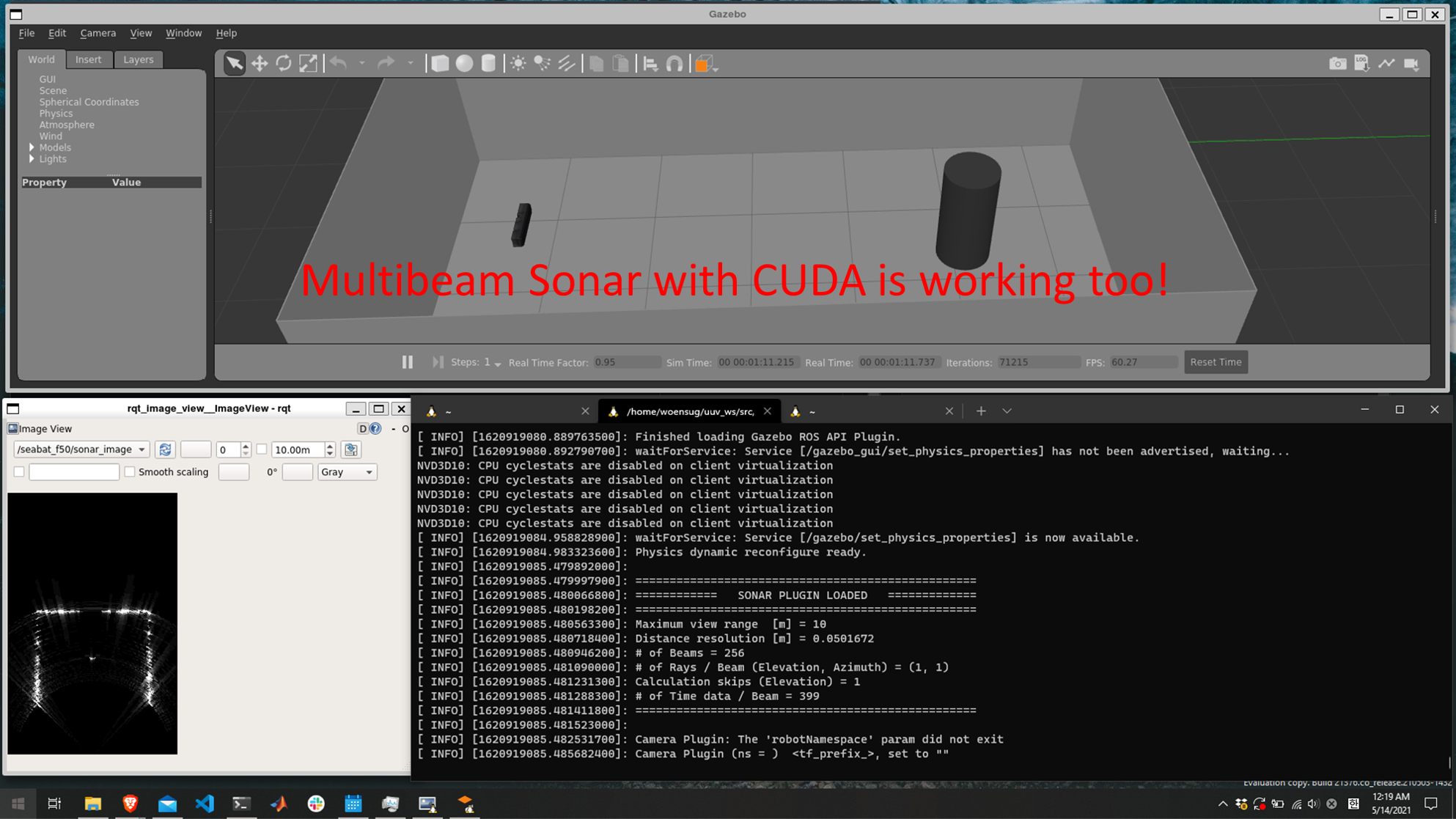Open the redo history dropdown arrow
1456x819 pixels.
(x=410, y=64)
